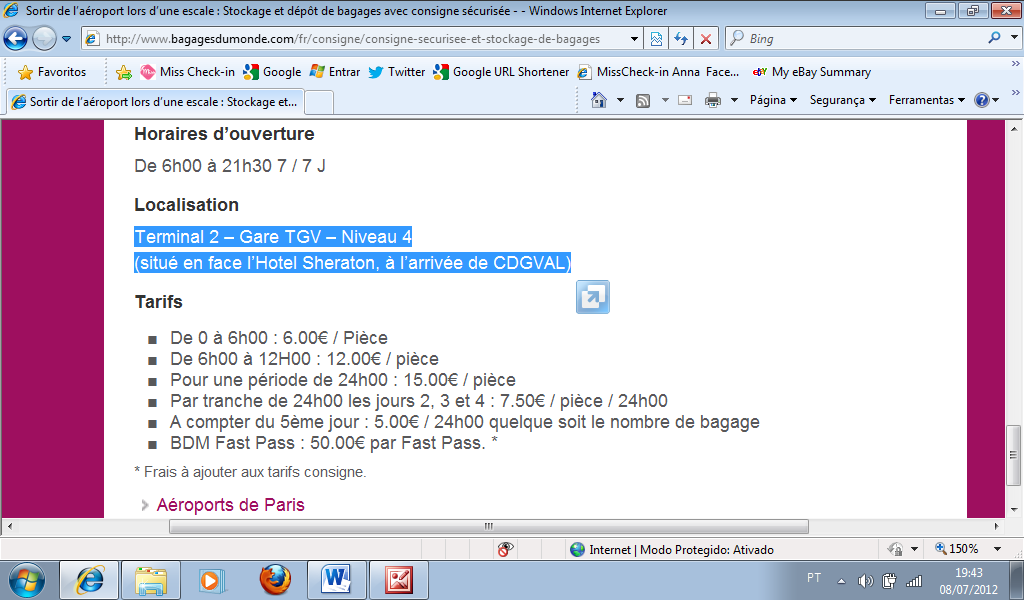Click the RSS feeds icon

(643, 100)
